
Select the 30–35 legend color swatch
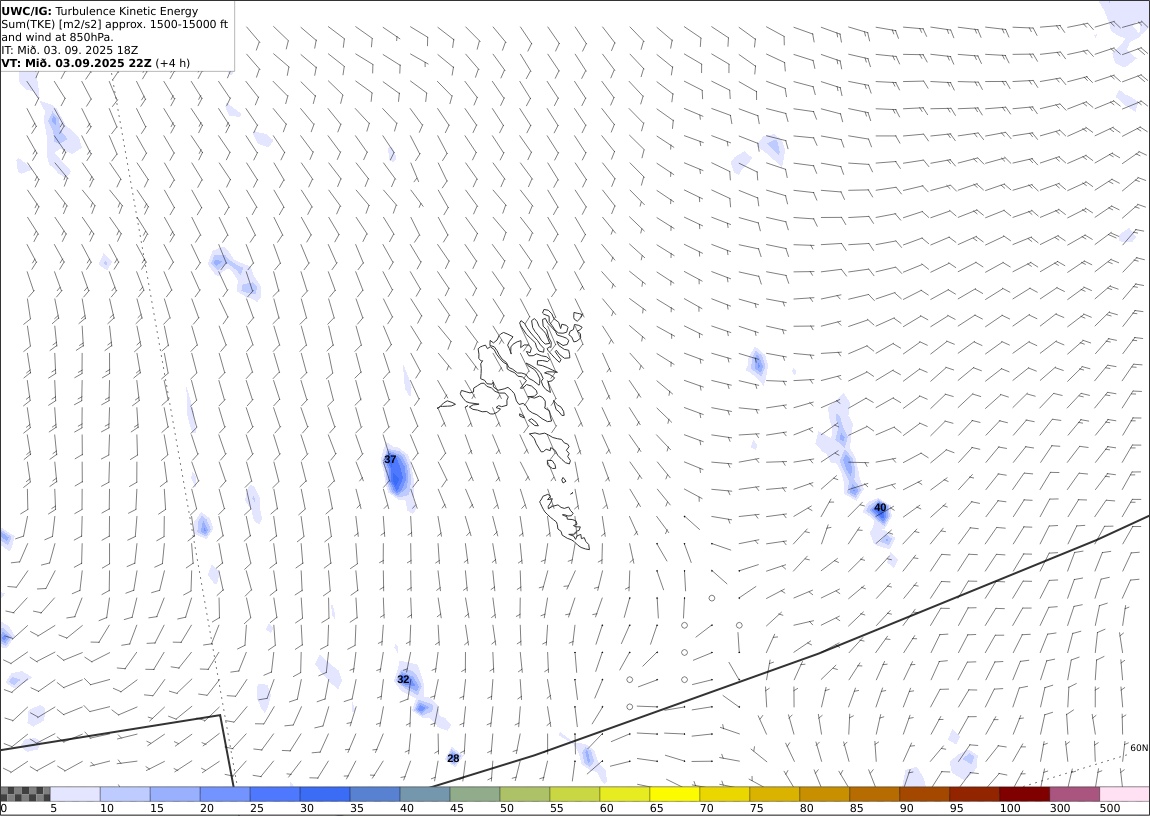coord(325,794)
